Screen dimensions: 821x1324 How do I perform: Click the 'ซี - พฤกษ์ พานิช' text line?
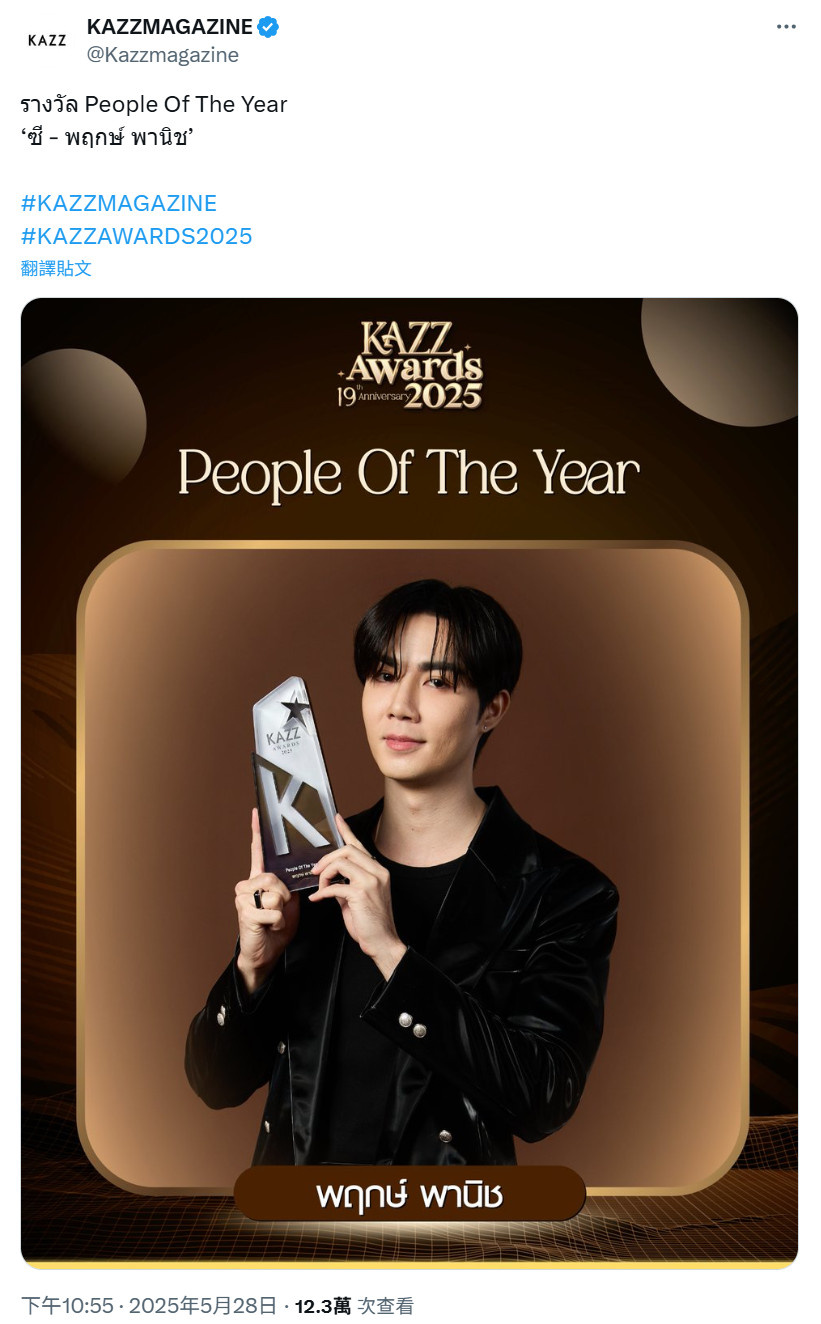tap(106, 137)
